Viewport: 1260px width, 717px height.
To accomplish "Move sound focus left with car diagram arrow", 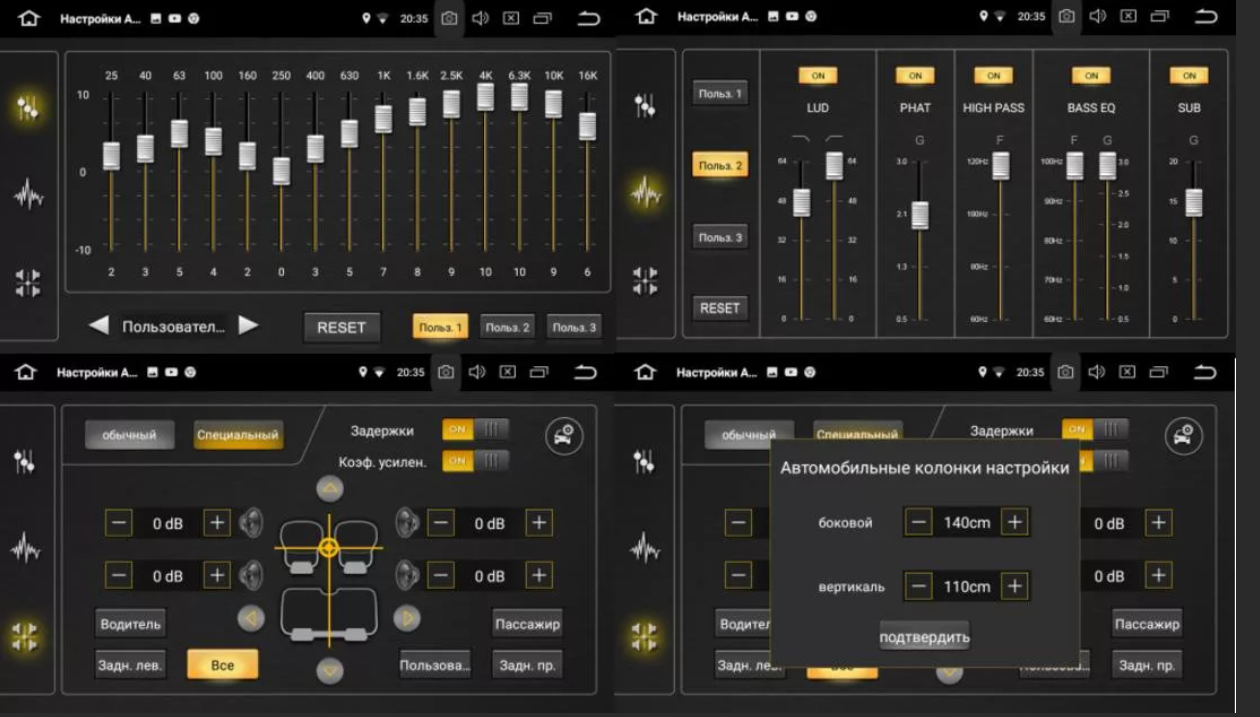I will 251,619.
